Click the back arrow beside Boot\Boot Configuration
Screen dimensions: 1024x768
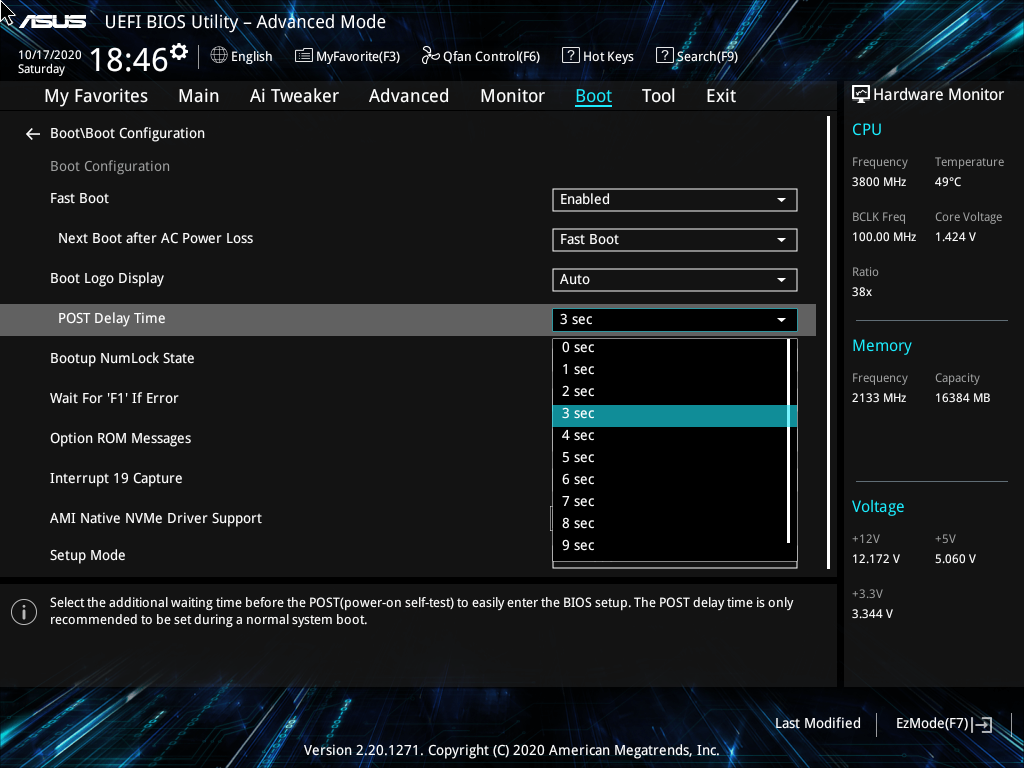(33, 134)
